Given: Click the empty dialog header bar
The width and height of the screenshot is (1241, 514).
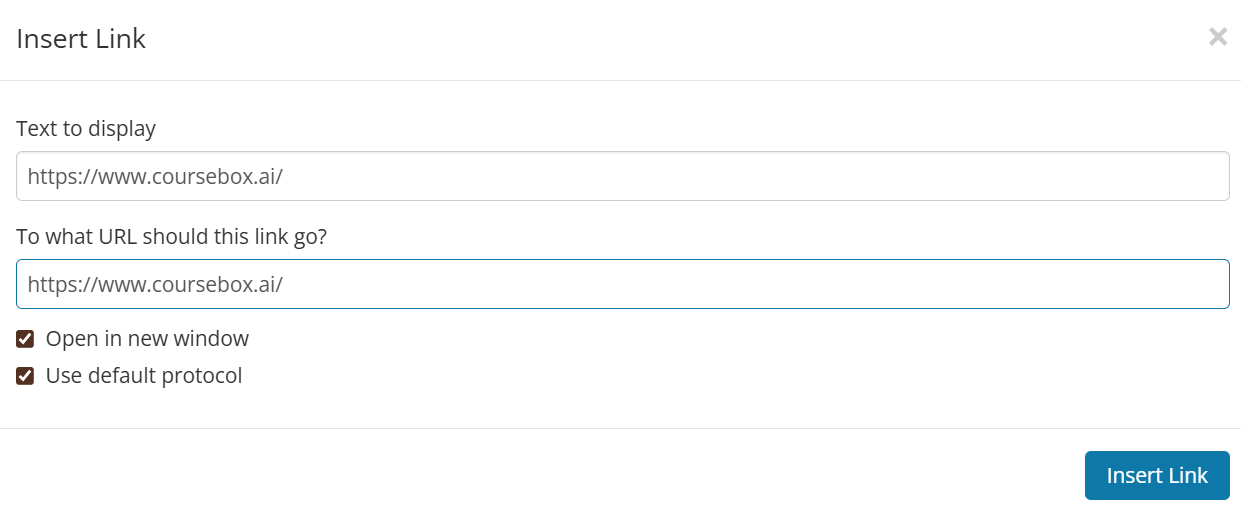Looking at the screenshot, I should pos(650,39).
